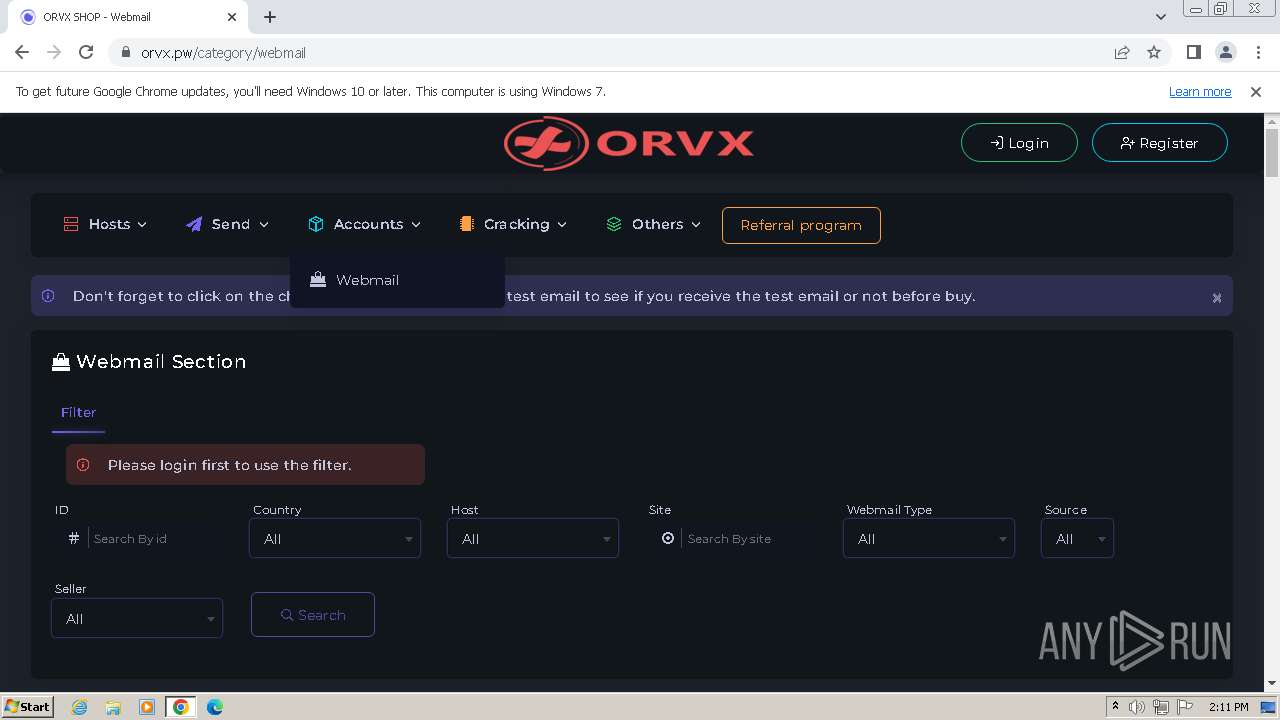Switch to the Filter tab
Viewport: 1280px width, 720px height.
click(x=78, y=412)
